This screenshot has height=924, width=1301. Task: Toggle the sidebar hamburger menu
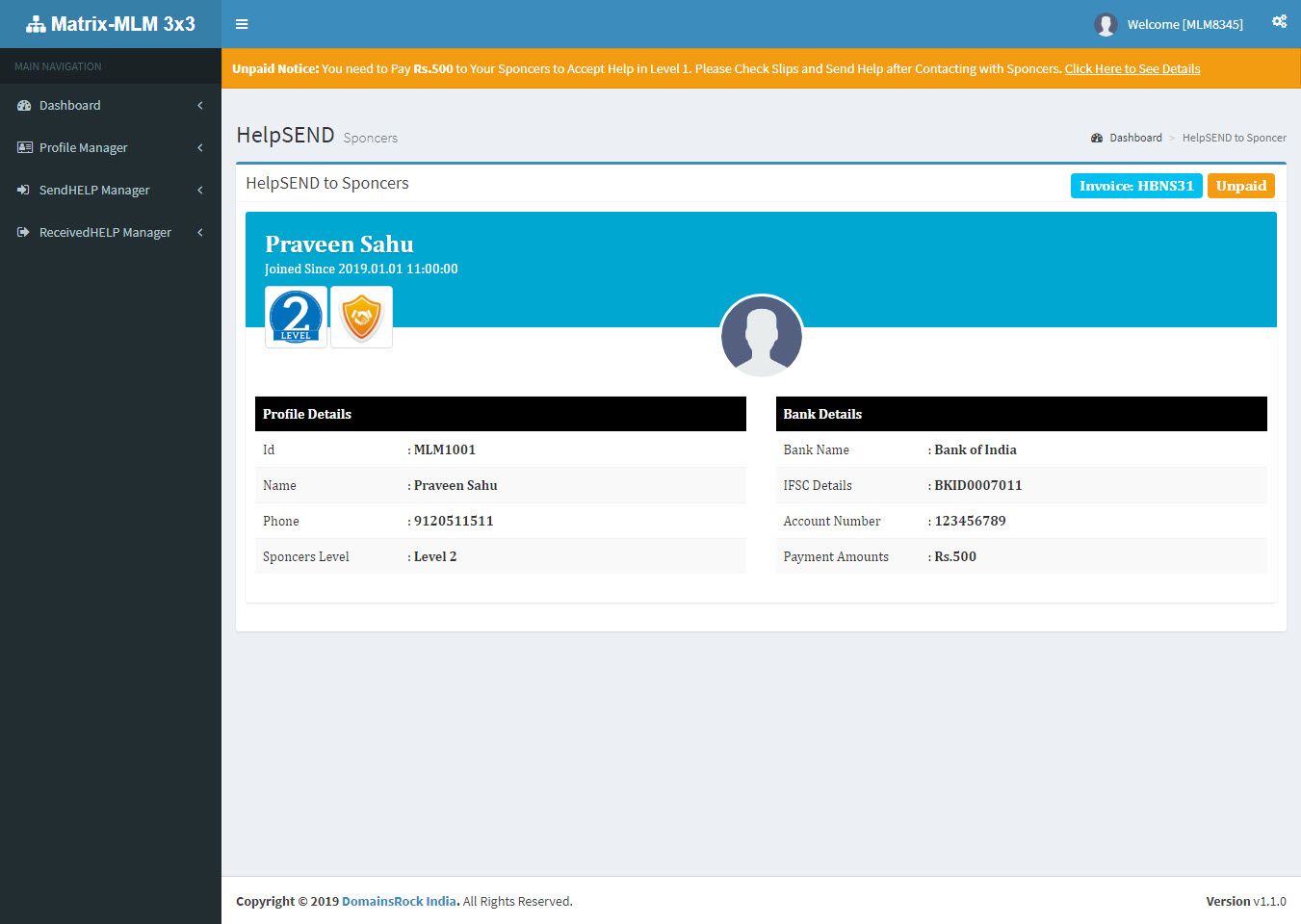242,24
